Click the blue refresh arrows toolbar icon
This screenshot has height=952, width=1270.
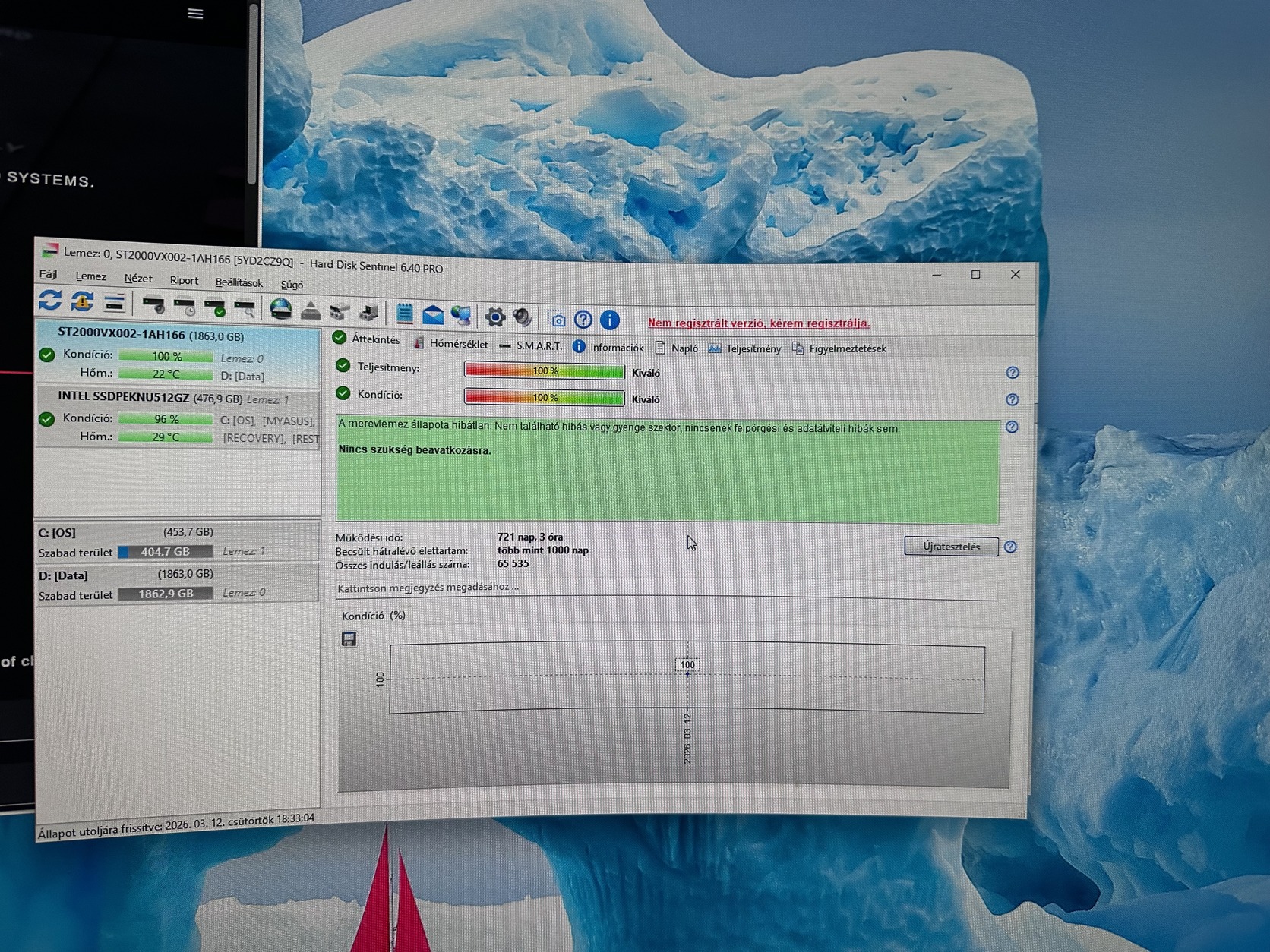coord(50,301)
